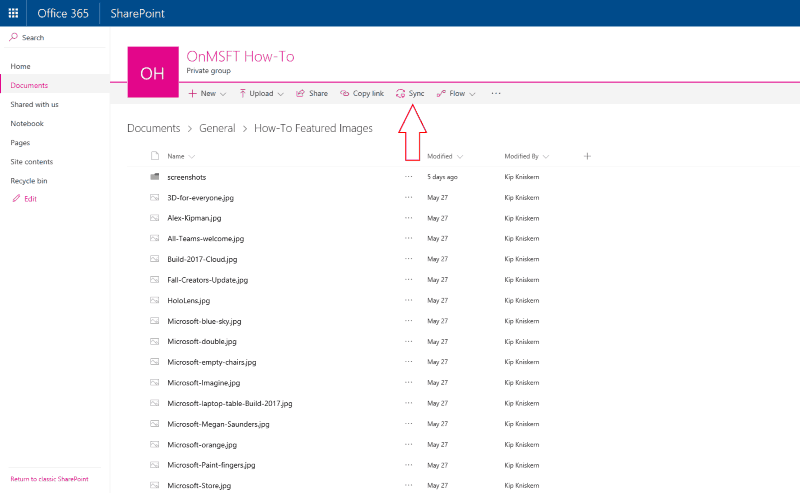Sort using the Name column header
The image size is (800, 493).
176,156
